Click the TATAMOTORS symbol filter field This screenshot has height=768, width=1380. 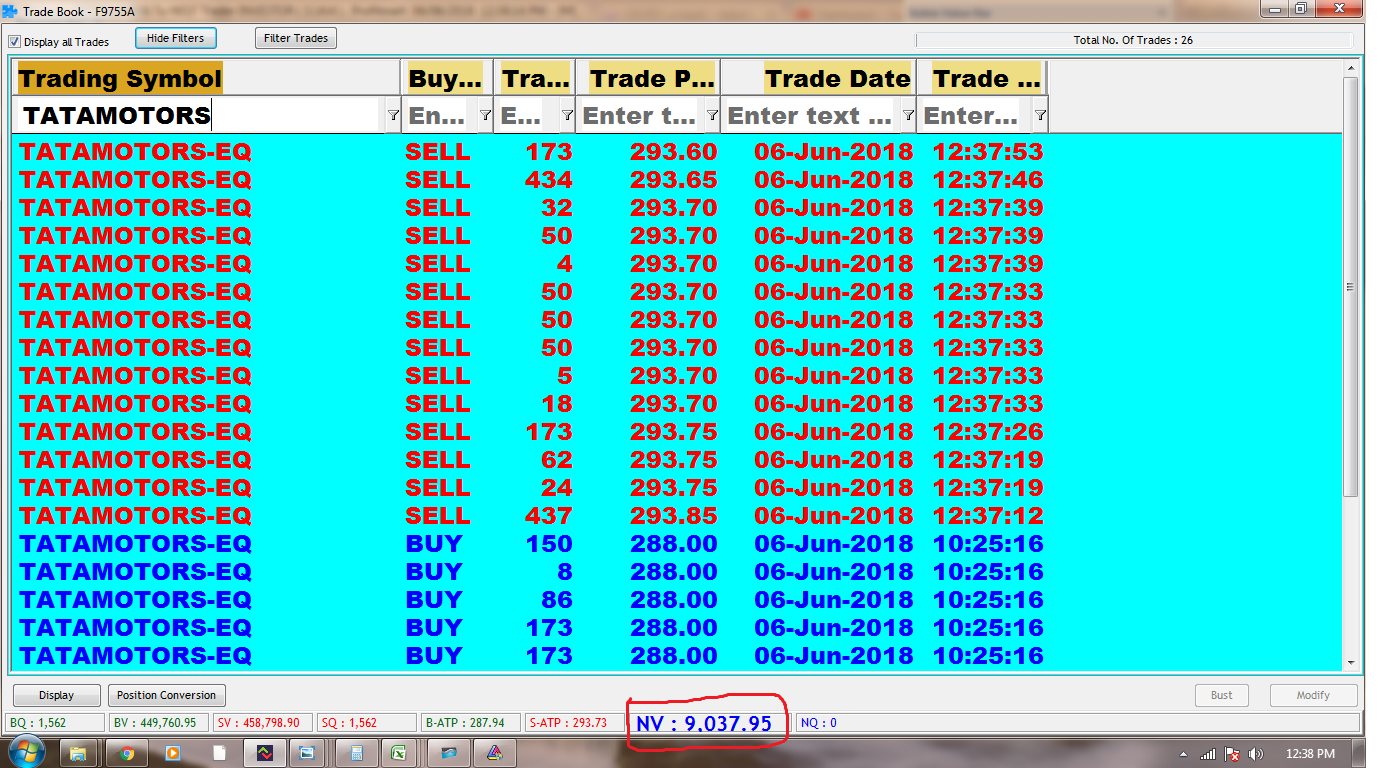tap(200, 116)
